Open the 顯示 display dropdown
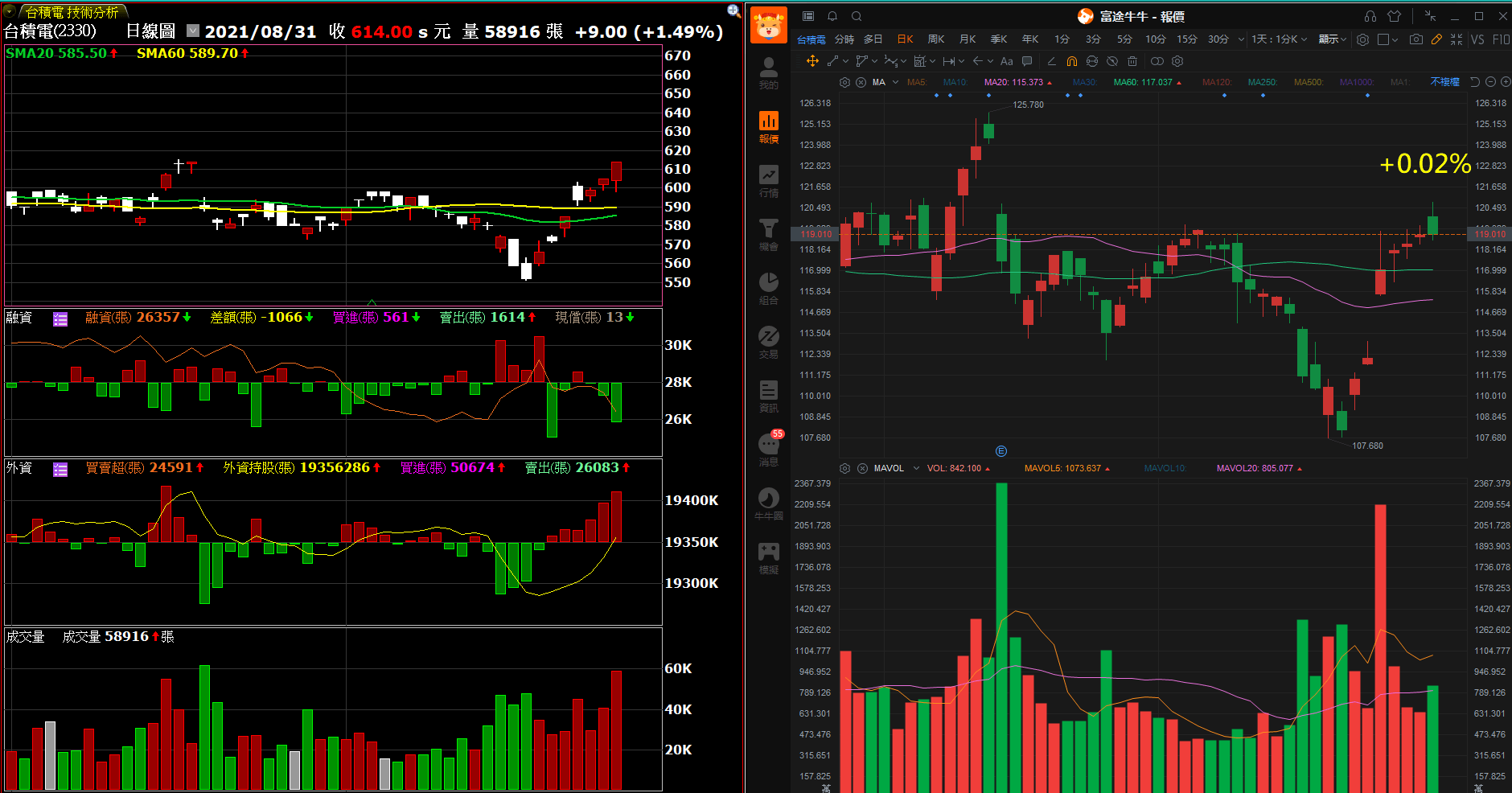1512x793 pixels. point(1333,39)
